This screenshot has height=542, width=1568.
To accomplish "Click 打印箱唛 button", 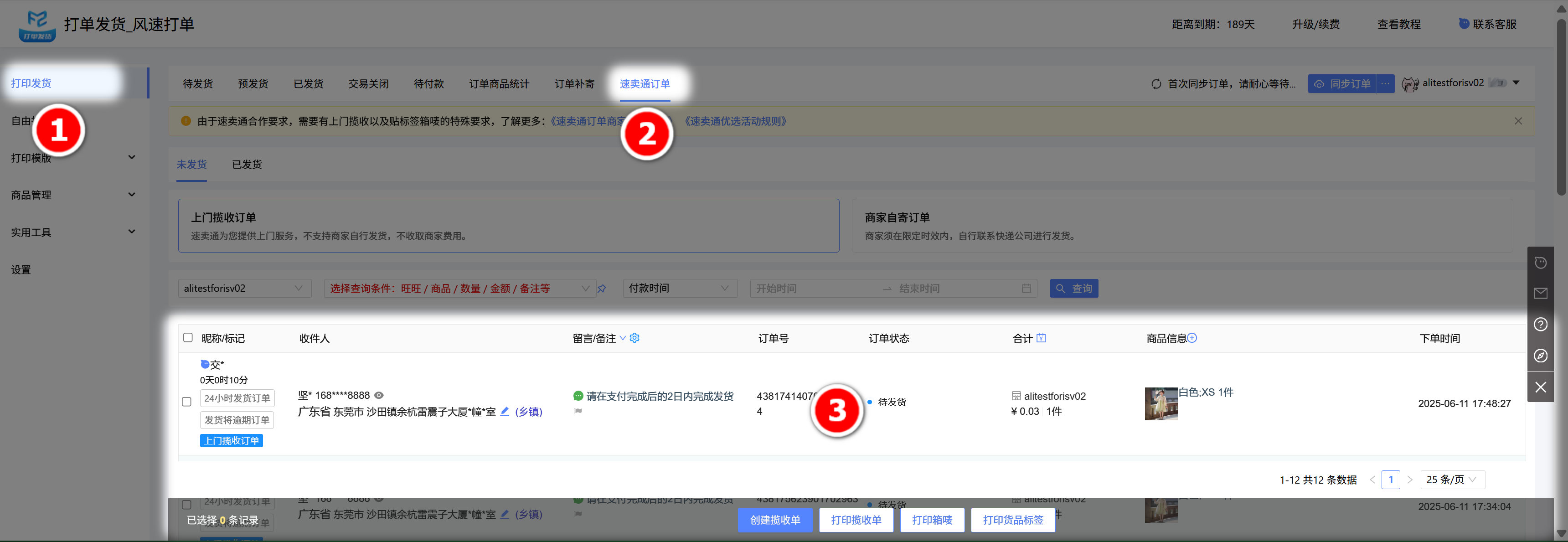I will click(x=932, y=520).
